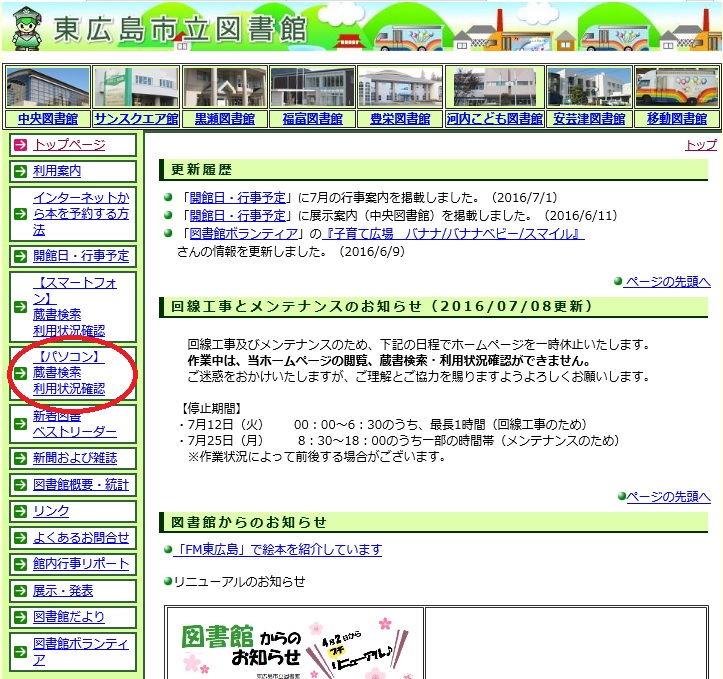The width and height of the screenshot is (723, 679).
Task: Click arrow icon beside リンク
Action: 20,511
